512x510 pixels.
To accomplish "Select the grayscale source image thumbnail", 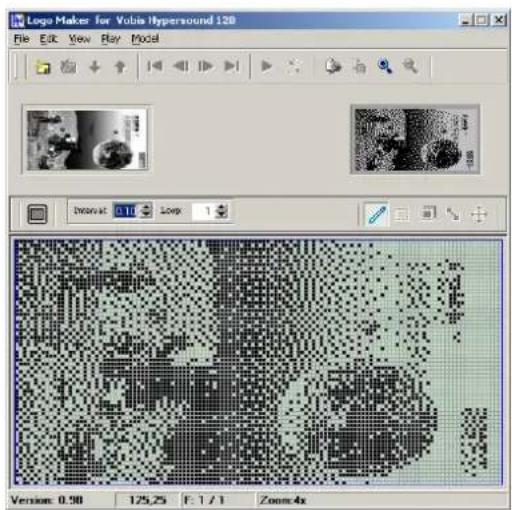I will (87, 140).
